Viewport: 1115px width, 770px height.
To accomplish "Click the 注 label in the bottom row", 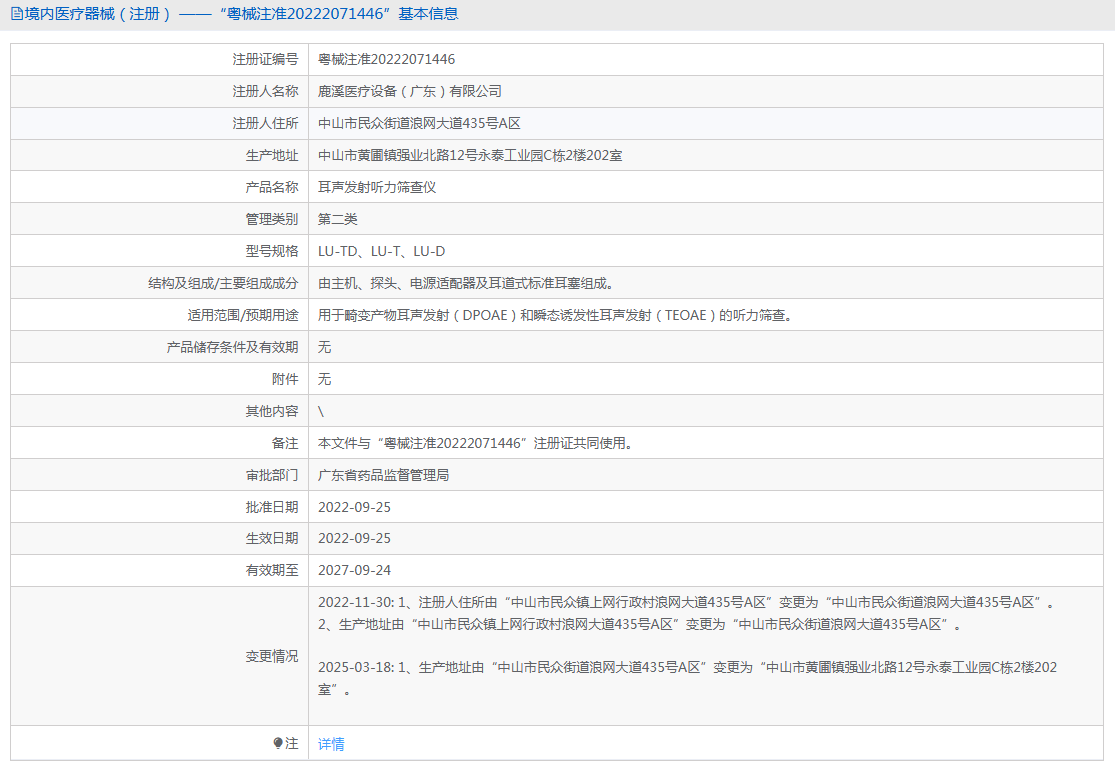I will point(292,743).
